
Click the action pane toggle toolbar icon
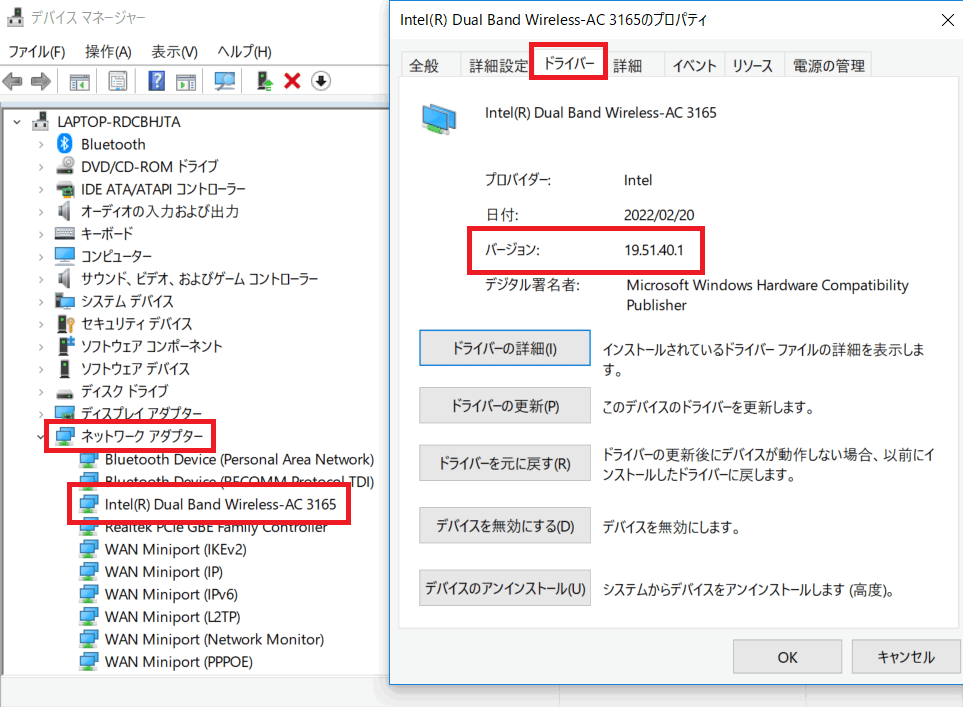point(185,81)
